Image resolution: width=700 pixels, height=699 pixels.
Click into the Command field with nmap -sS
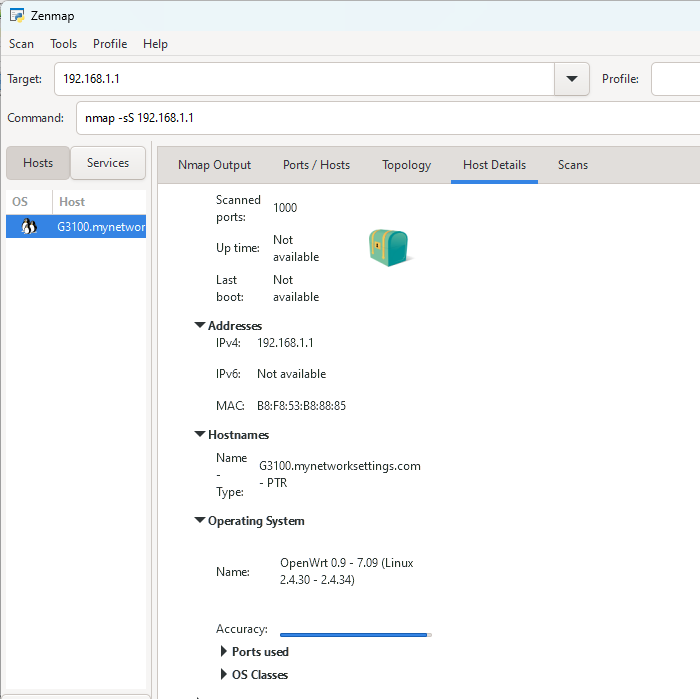(388, 118)
